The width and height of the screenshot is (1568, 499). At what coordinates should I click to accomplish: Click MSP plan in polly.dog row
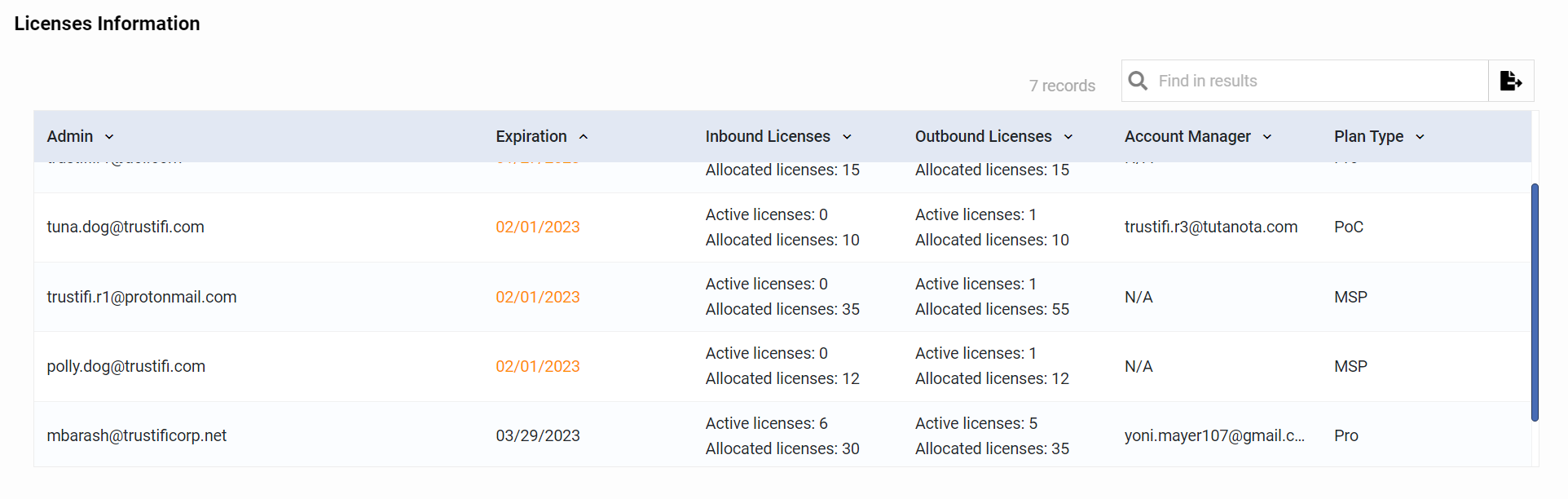1350,366
